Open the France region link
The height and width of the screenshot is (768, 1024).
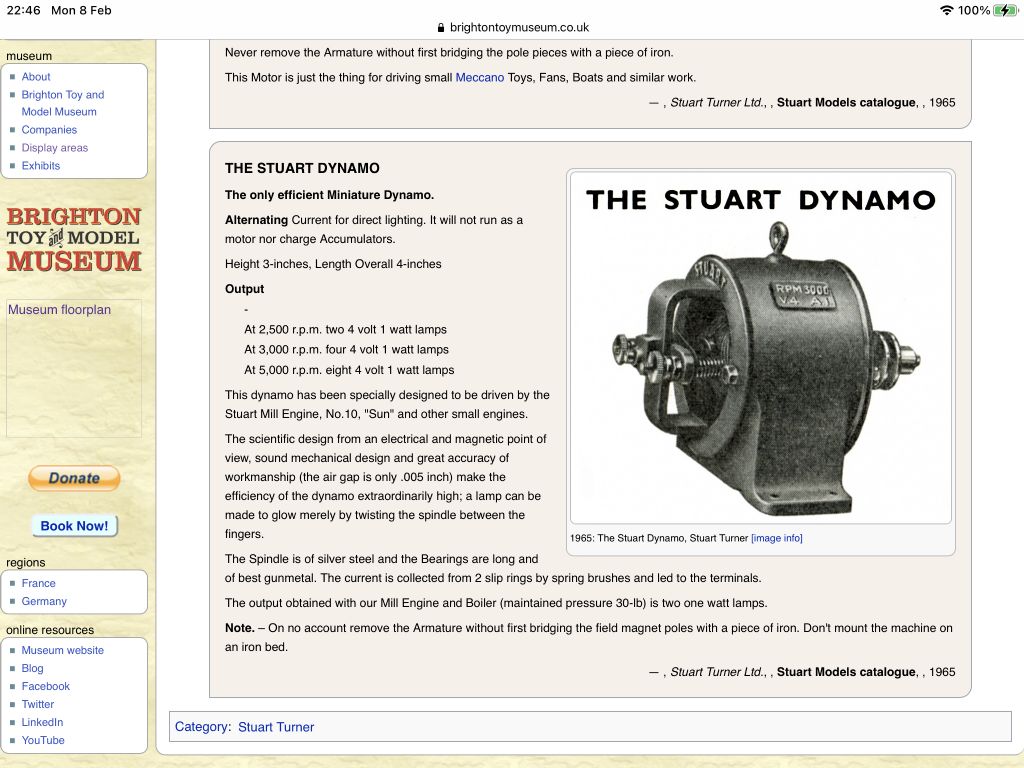click(39, 583)
